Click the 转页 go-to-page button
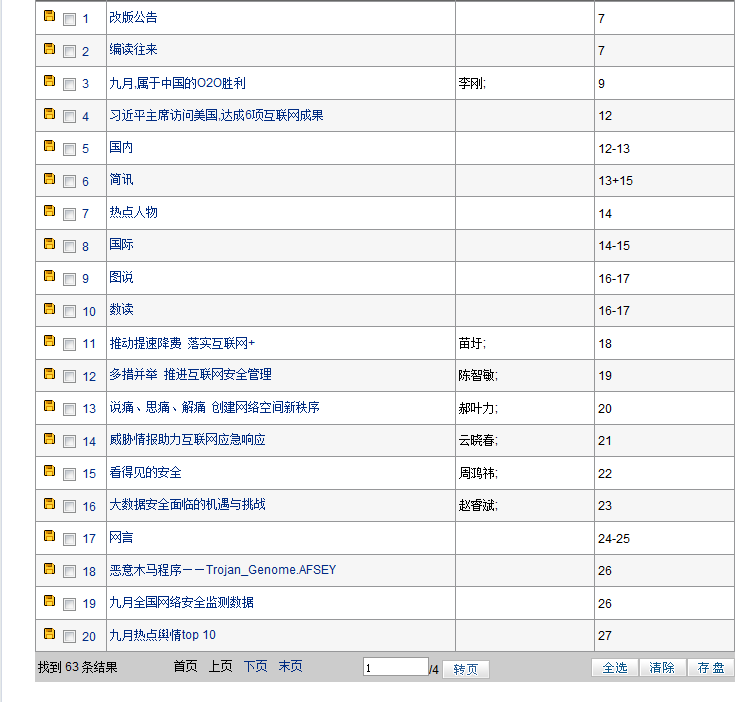This screenshot has height=702, width=755. point(465,669)
